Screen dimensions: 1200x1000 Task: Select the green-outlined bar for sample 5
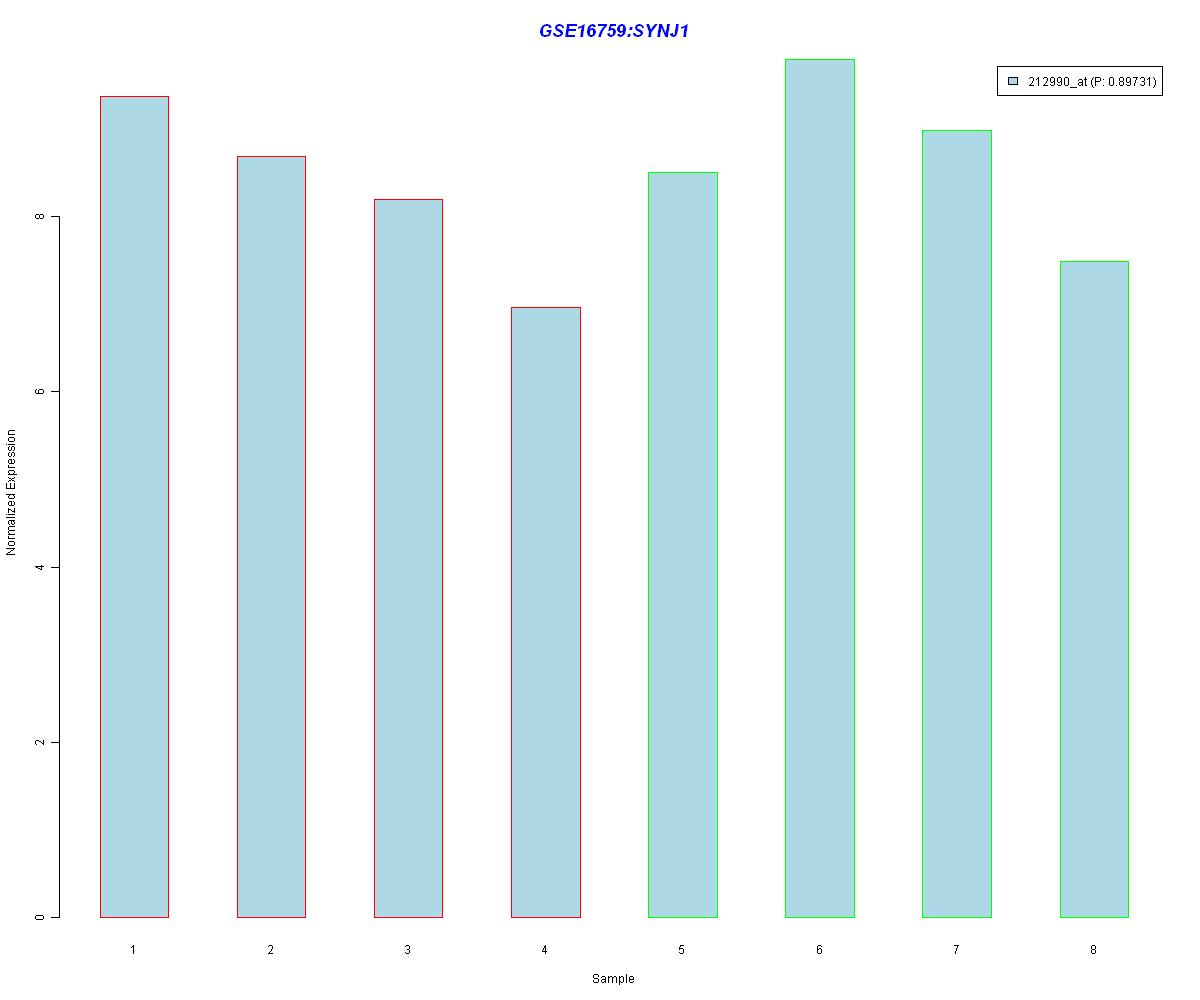coord(683,545)
